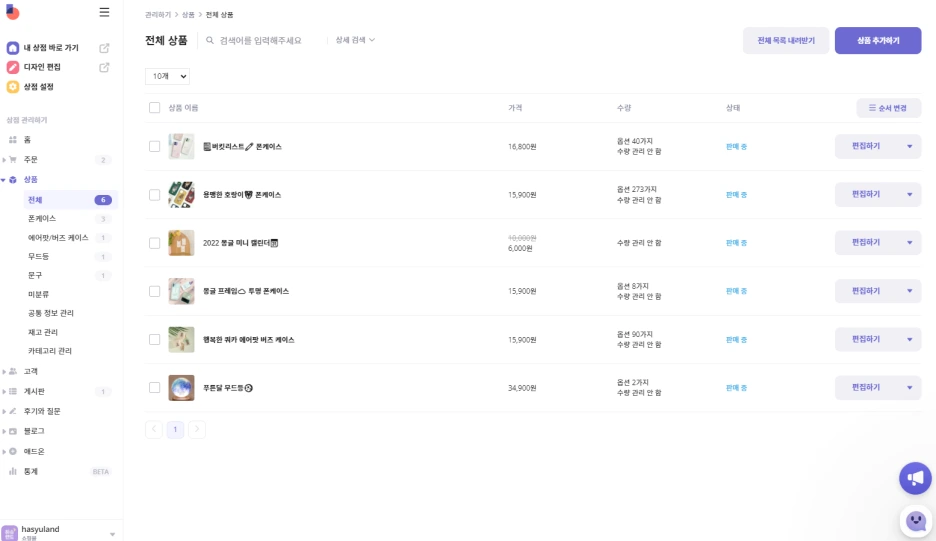The image size is (936, 541).
Task: Click 상품 breadcrumb link
Action: pyautogui.click(x=188, y=15)
